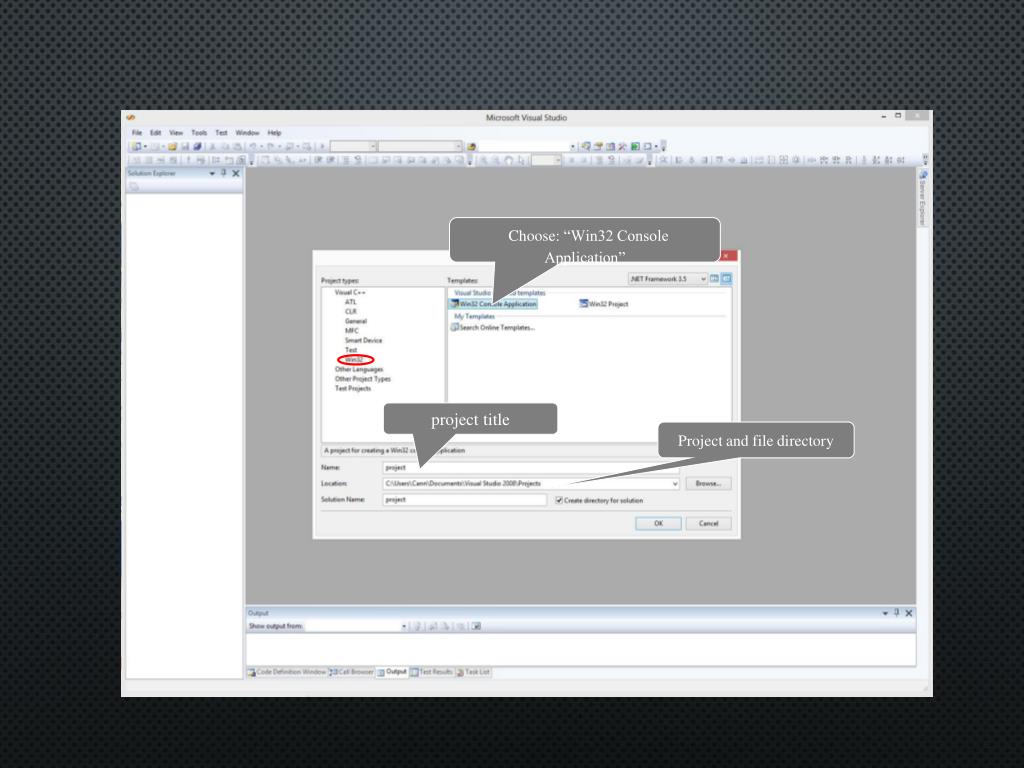Screen dimensions: 1024x768
Task: Click into the Solution Name field
Action: coord(464,500)
